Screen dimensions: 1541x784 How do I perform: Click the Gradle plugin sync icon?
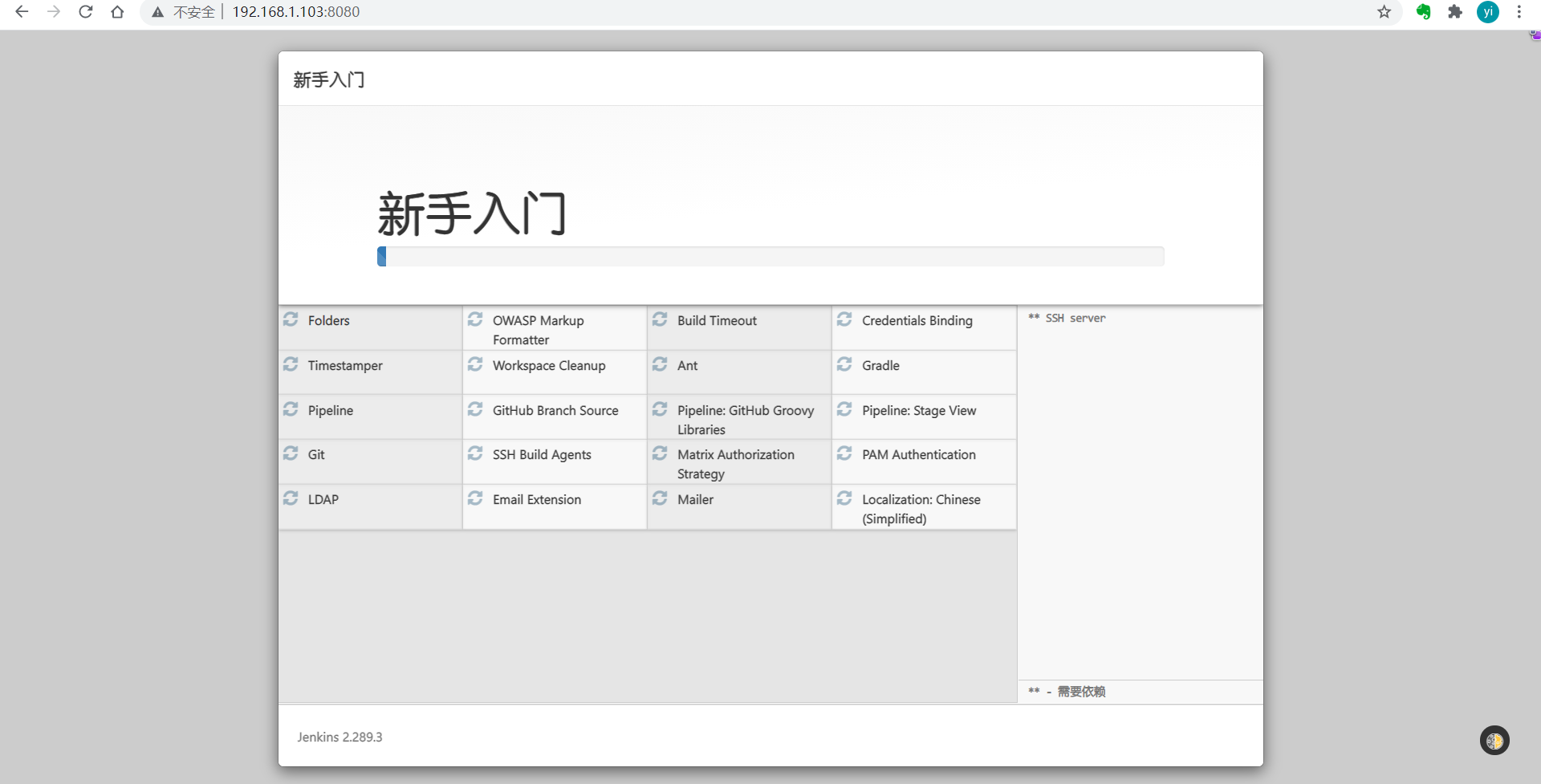coord(844,364)
